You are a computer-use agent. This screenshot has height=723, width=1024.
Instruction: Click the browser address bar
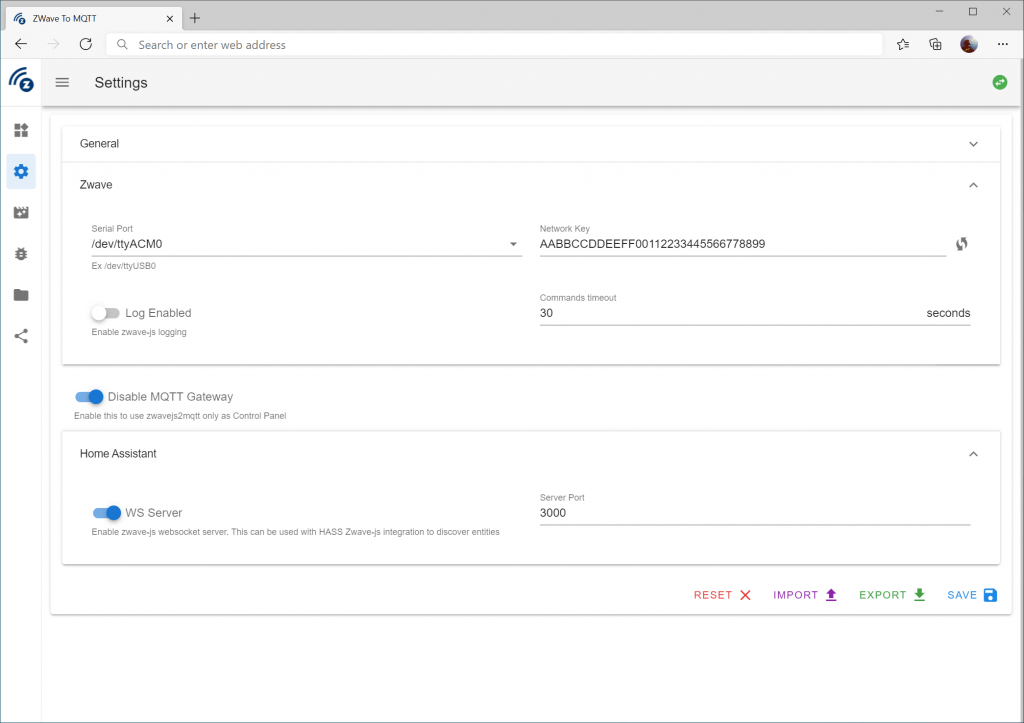(494, 44)
